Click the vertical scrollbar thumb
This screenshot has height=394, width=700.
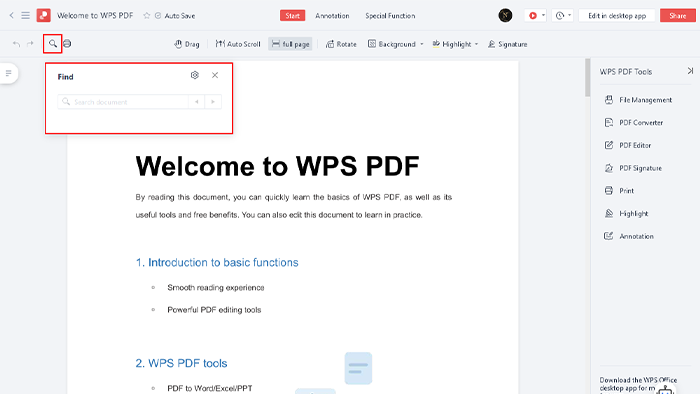coord(588,77)
